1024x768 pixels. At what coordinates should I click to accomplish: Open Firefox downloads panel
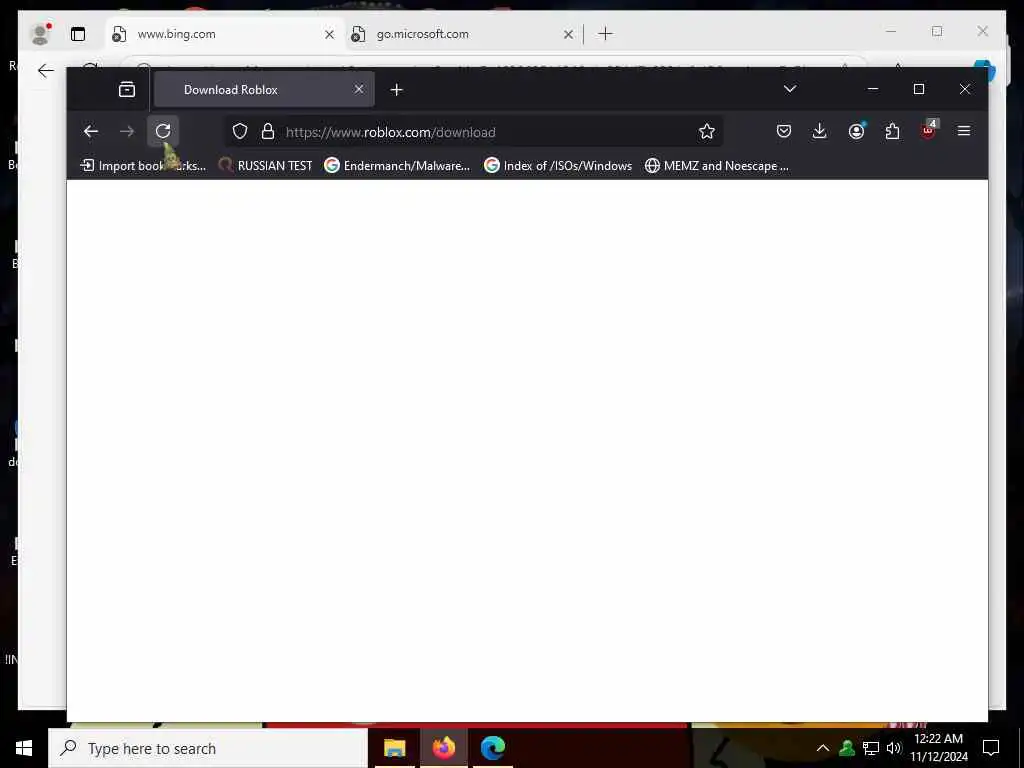(x=820, y=131)
